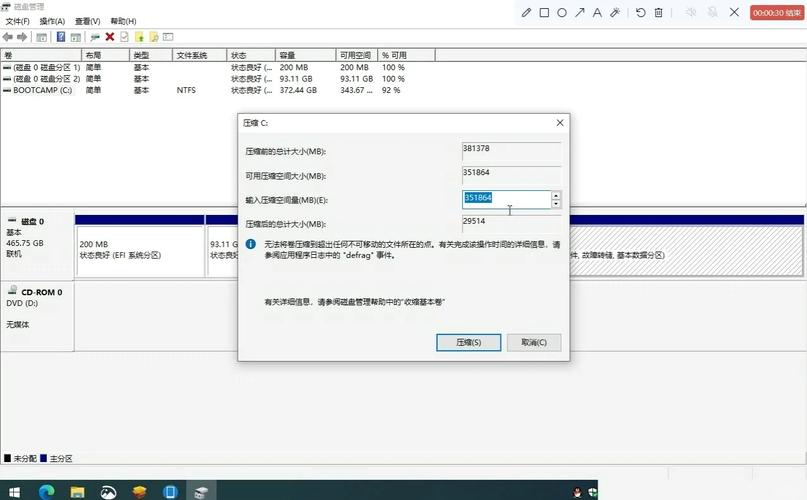The image size is (807, 500).
Task: Click the Windows Security shield tray icon
Action: [592, 491]
